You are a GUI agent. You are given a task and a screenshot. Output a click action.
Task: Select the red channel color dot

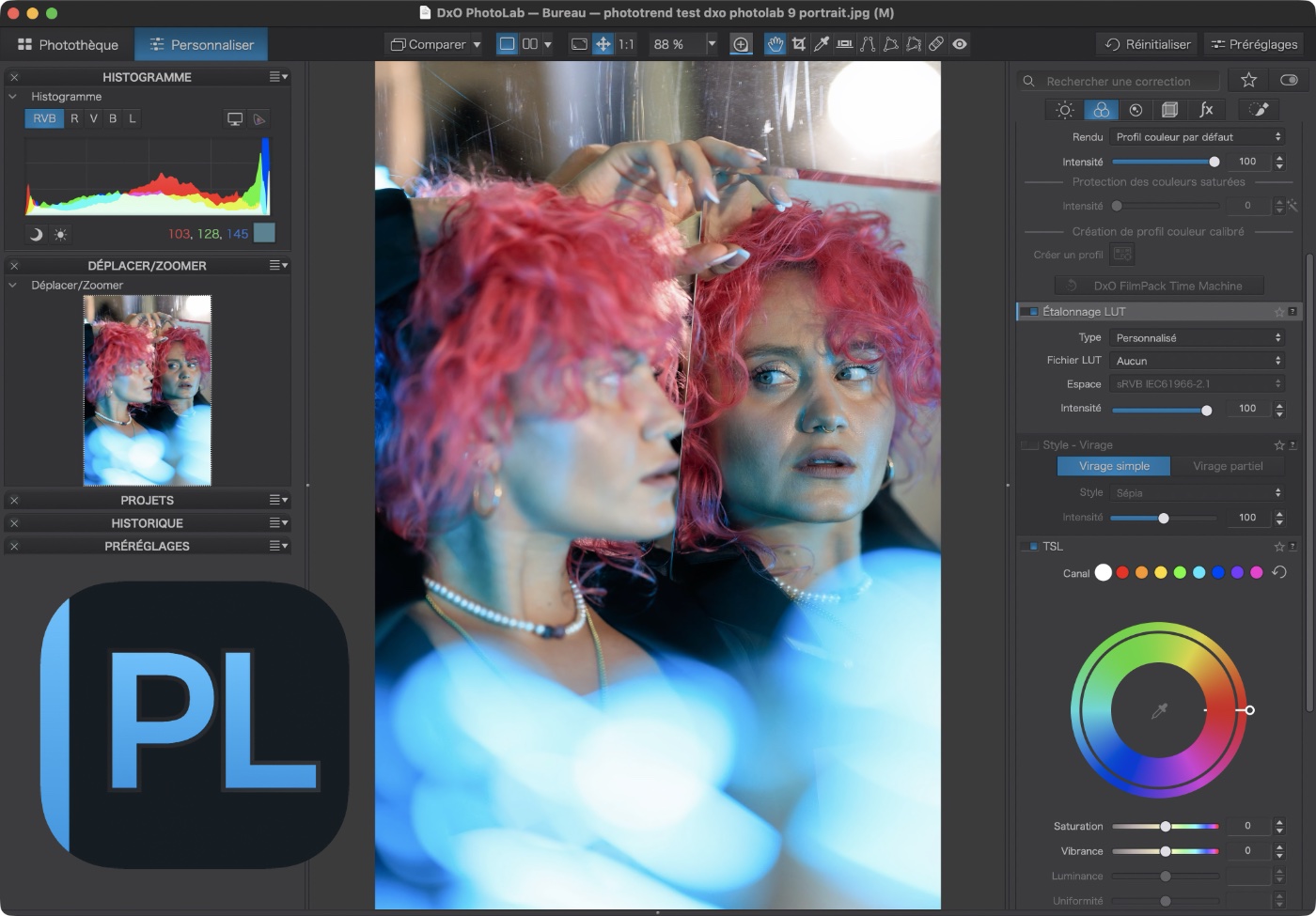coord(1122,572)
